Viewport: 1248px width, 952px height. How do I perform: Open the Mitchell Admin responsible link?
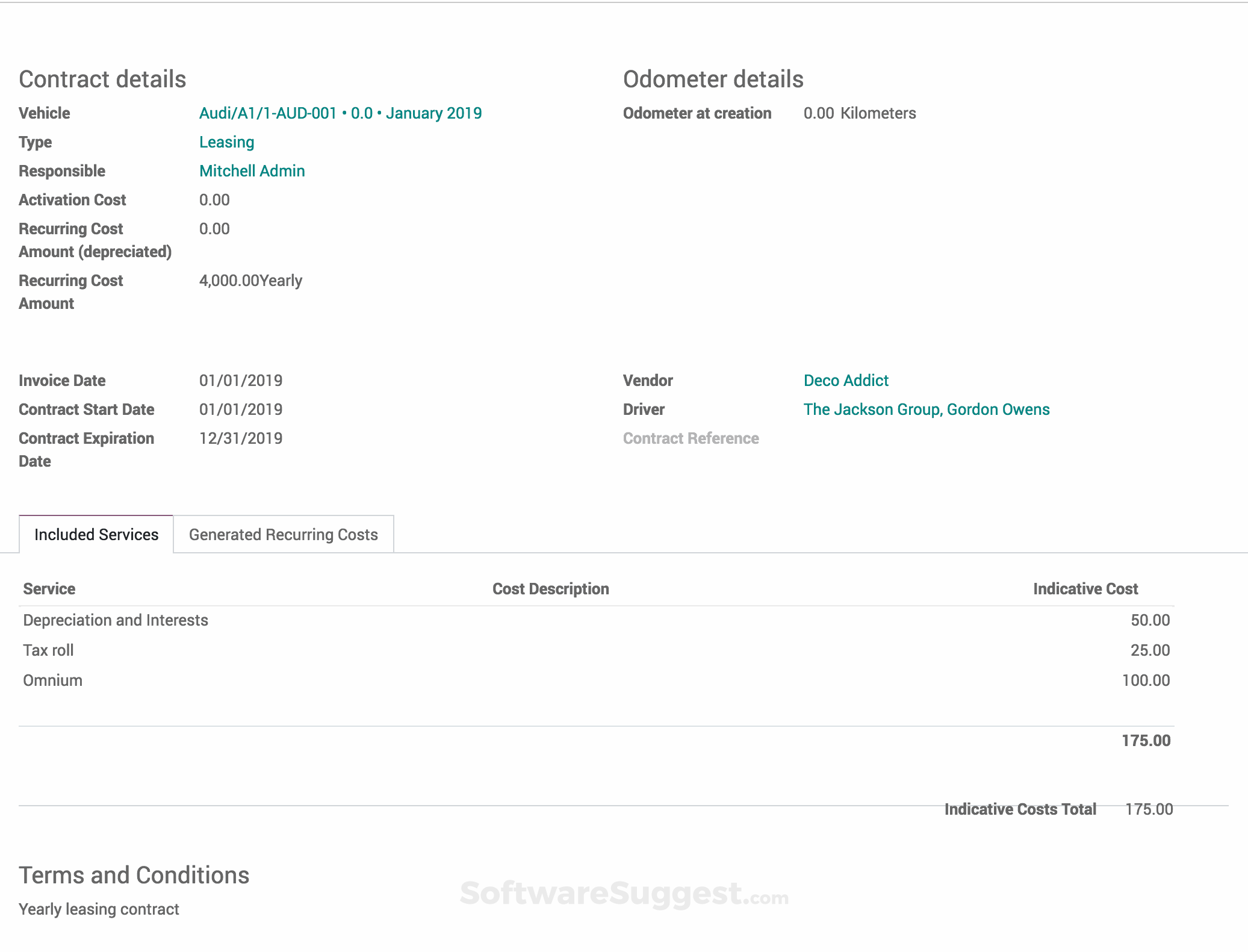pyautogui.click(x=252, y=171)
